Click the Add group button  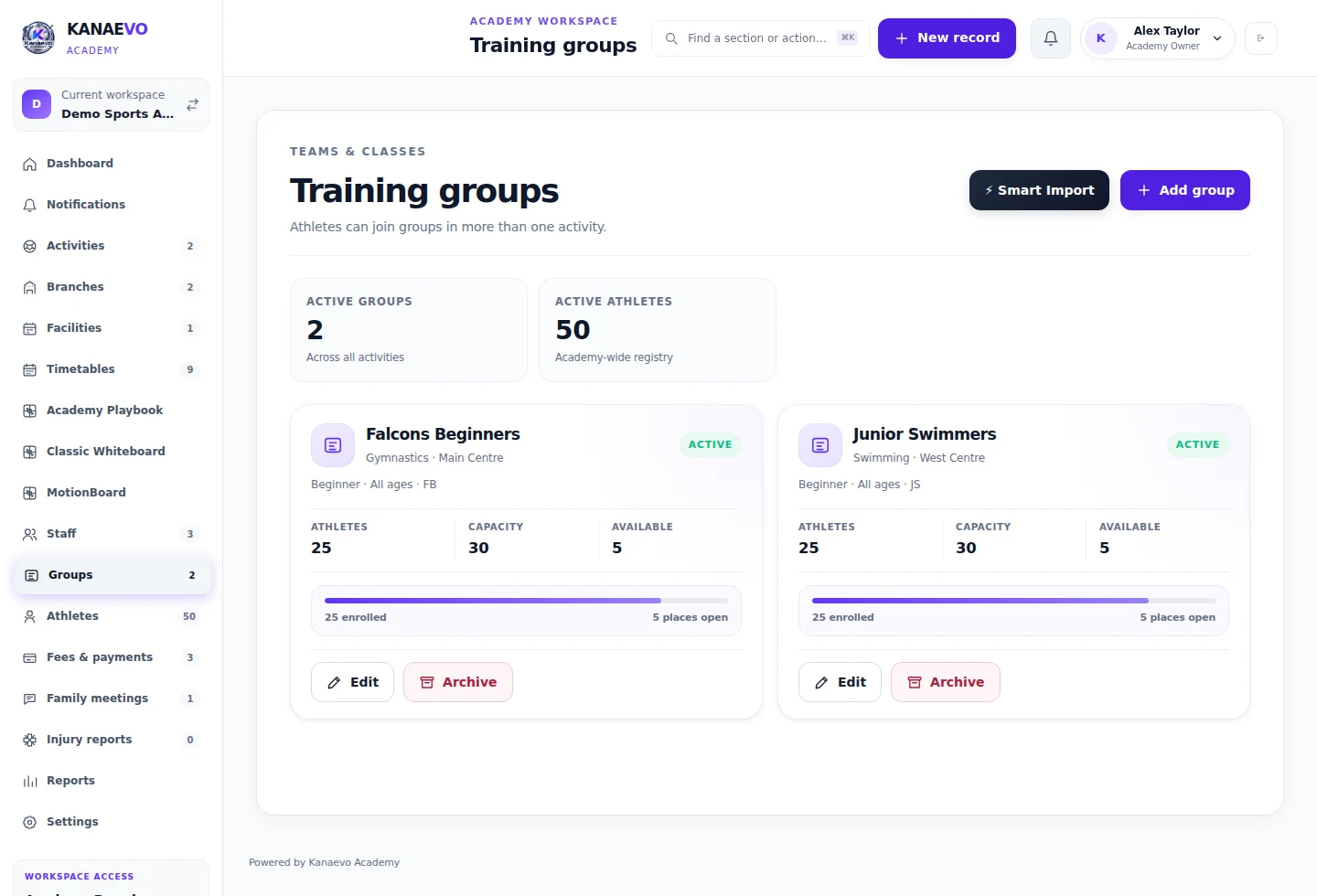[1185, 190]
